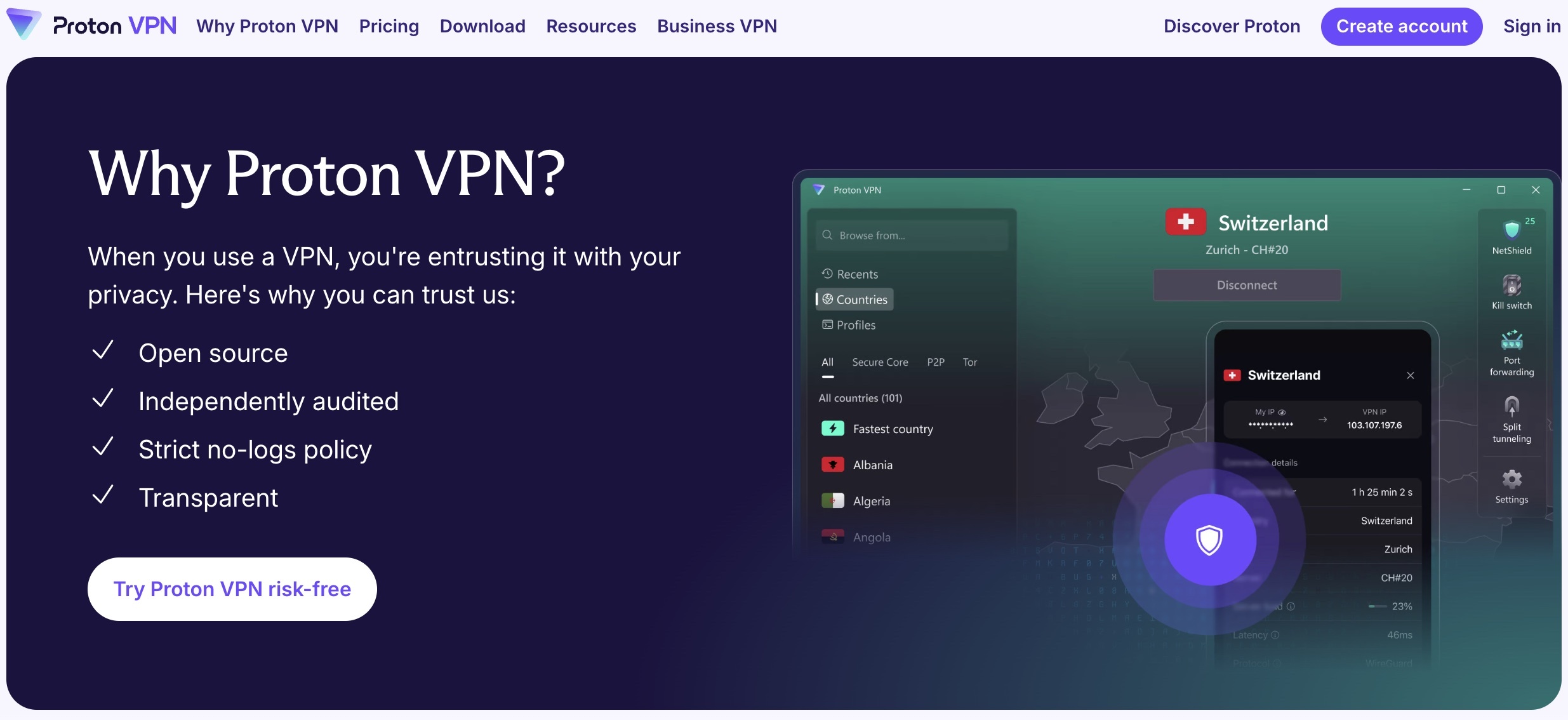Click the Kill switch icon
This screenshot has height=720, width=1568.
1512,285
